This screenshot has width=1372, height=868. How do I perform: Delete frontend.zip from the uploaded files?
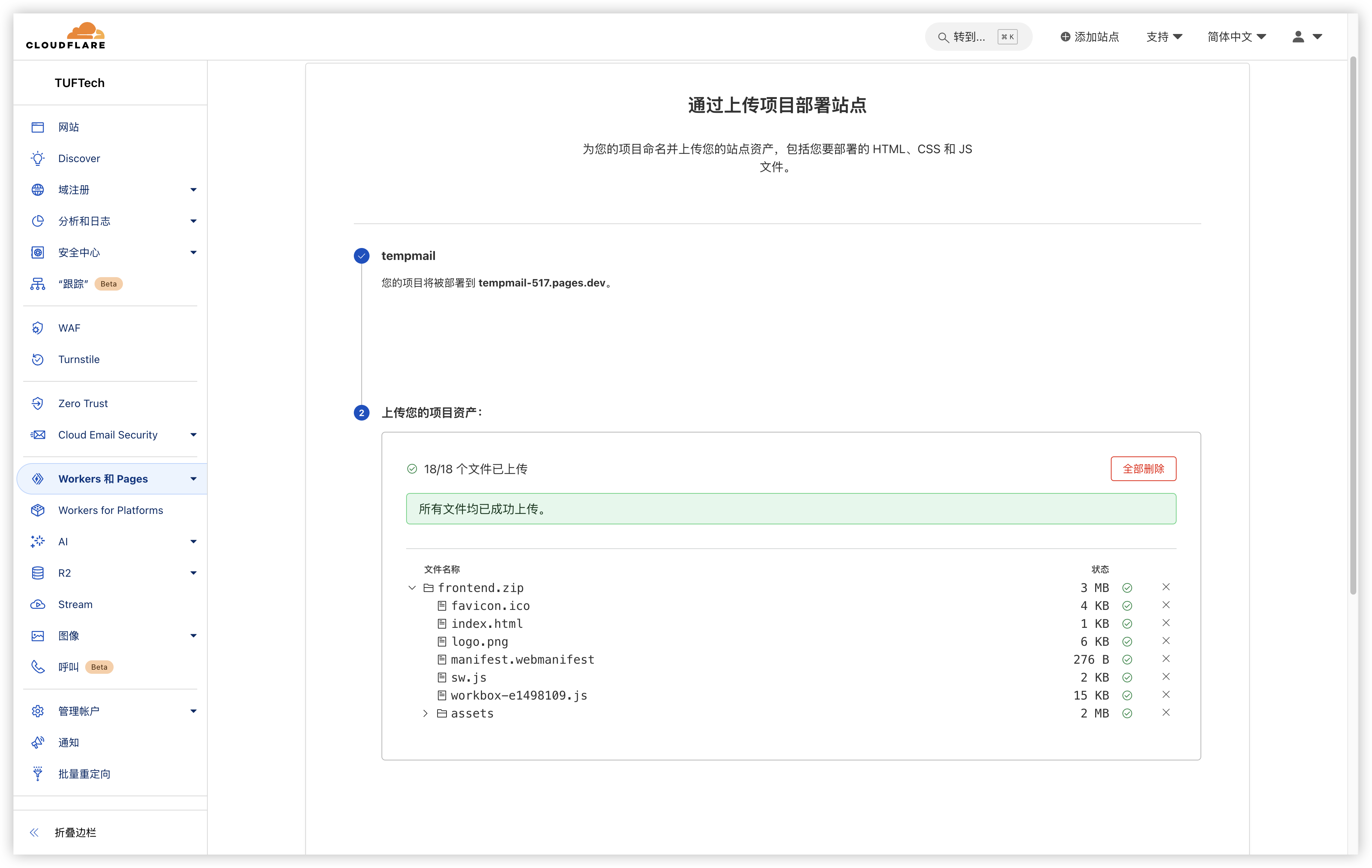(x=1166, y=587)
